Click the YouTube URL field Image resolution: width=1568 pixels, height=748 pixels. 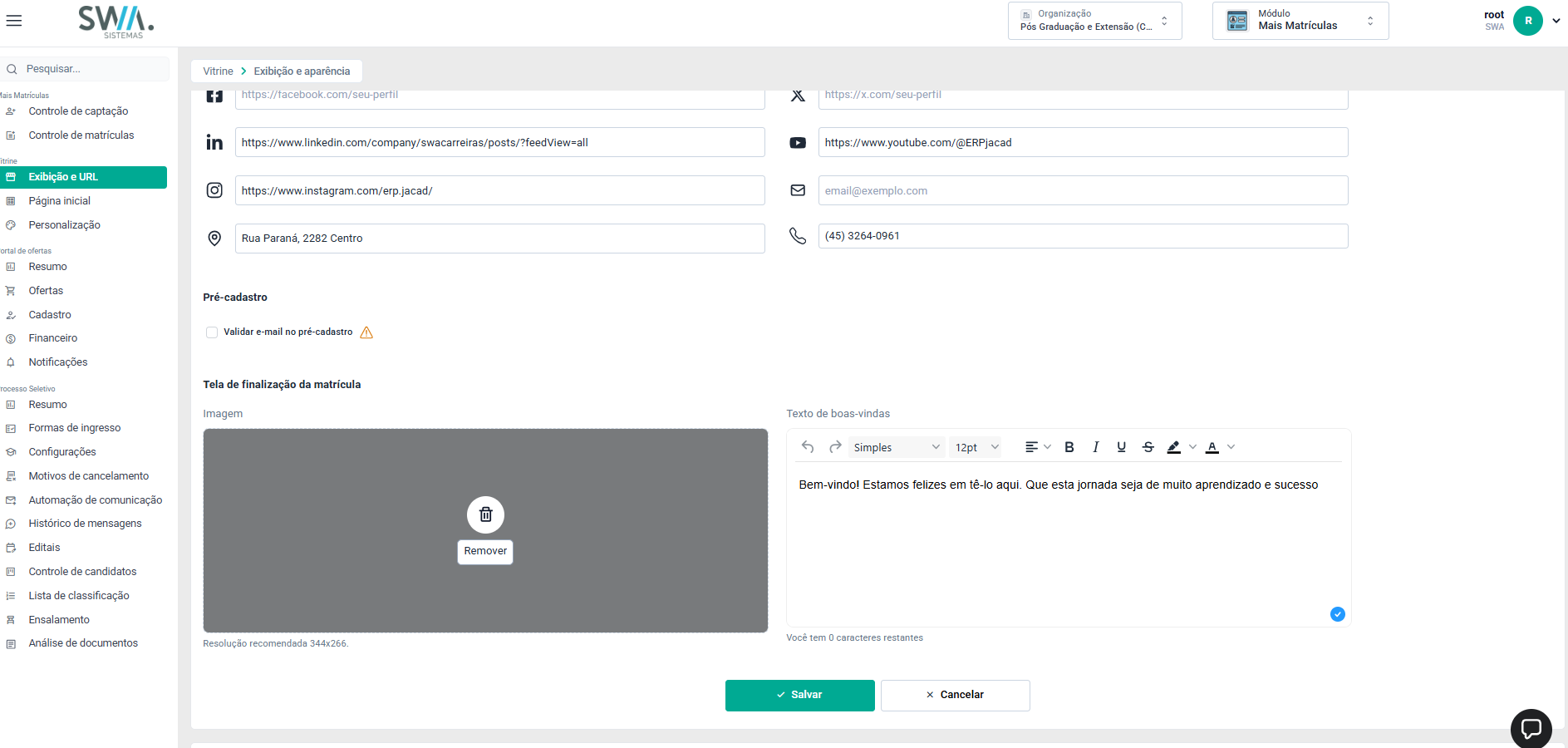coord(1083,142)
